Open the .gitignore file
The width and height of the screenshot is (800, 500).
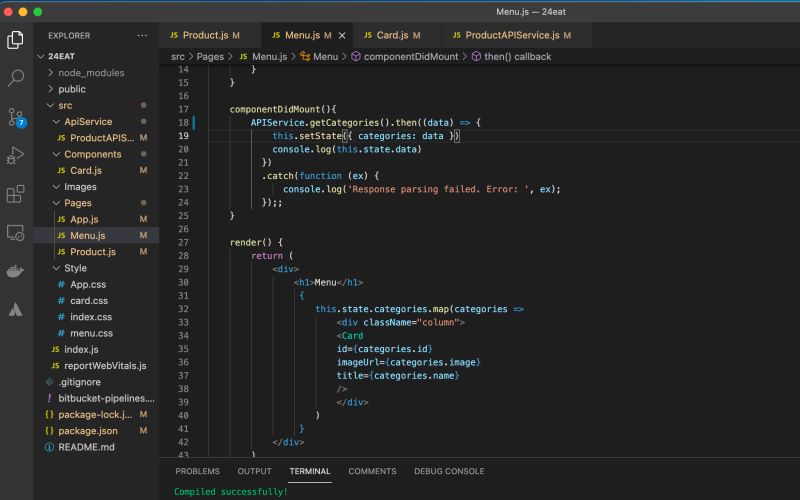click(x=96, y=382)
